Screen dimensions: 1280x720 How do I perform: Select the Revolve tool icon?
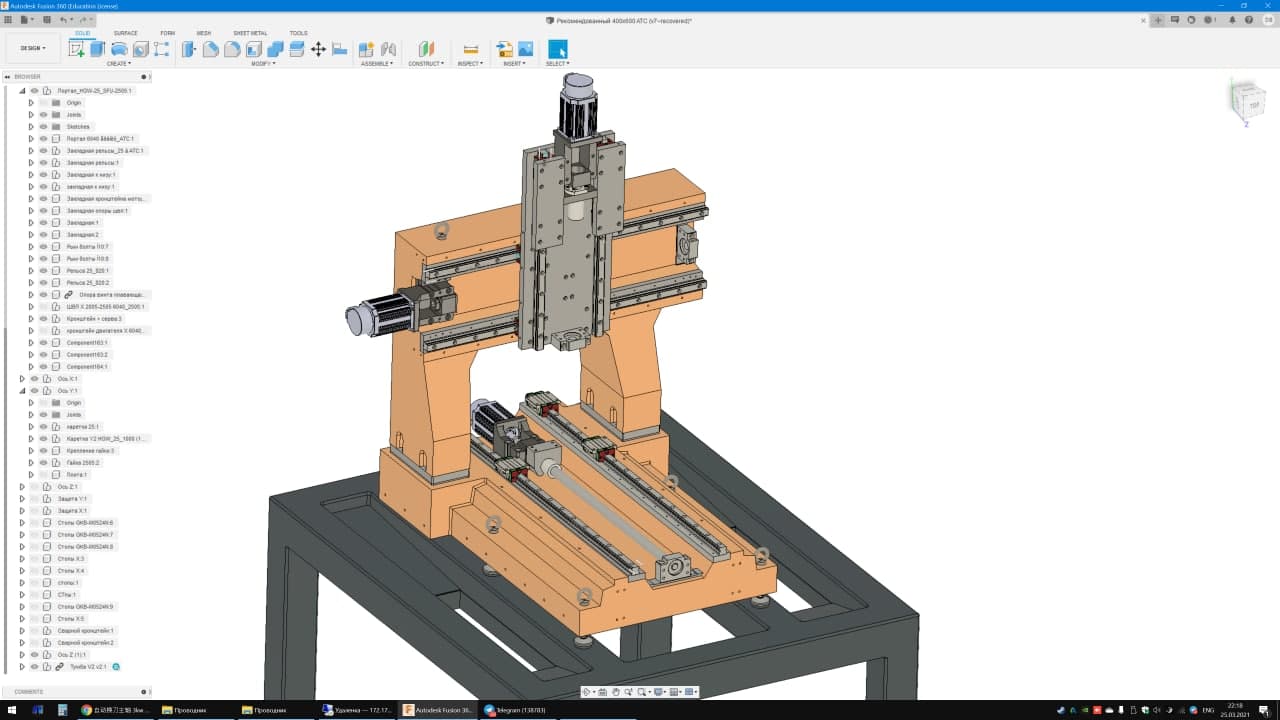click(x=119, y=49)
